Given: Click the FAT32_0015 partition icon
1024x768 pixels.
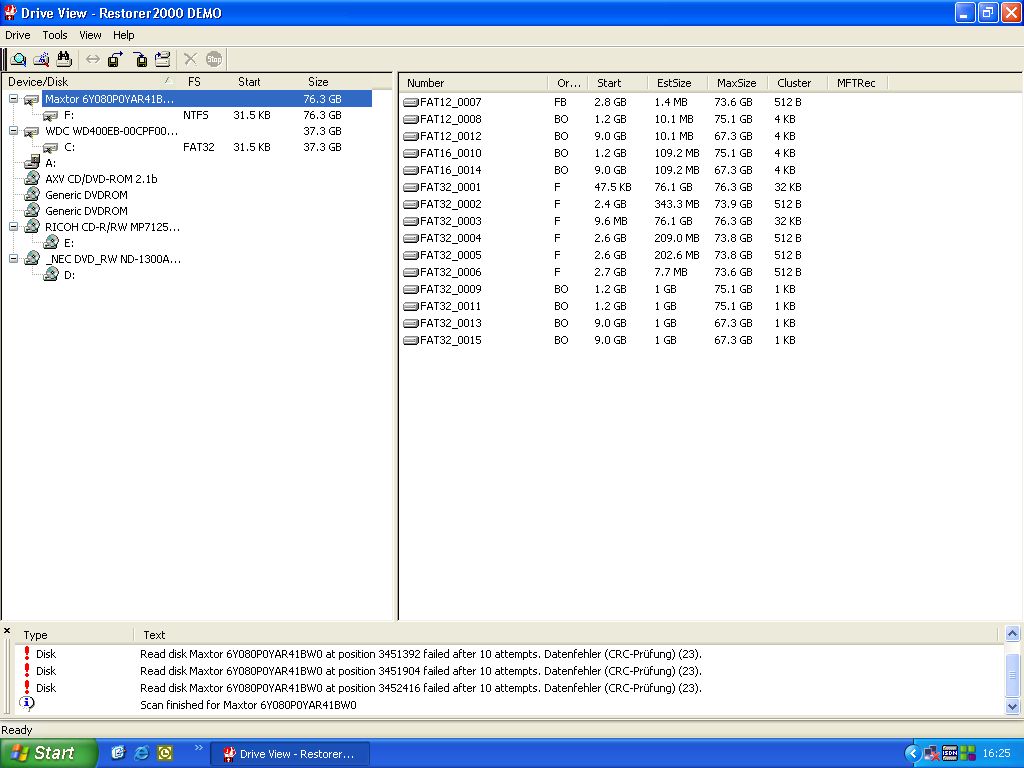Looking at the screenshot, I should (411, 340).
